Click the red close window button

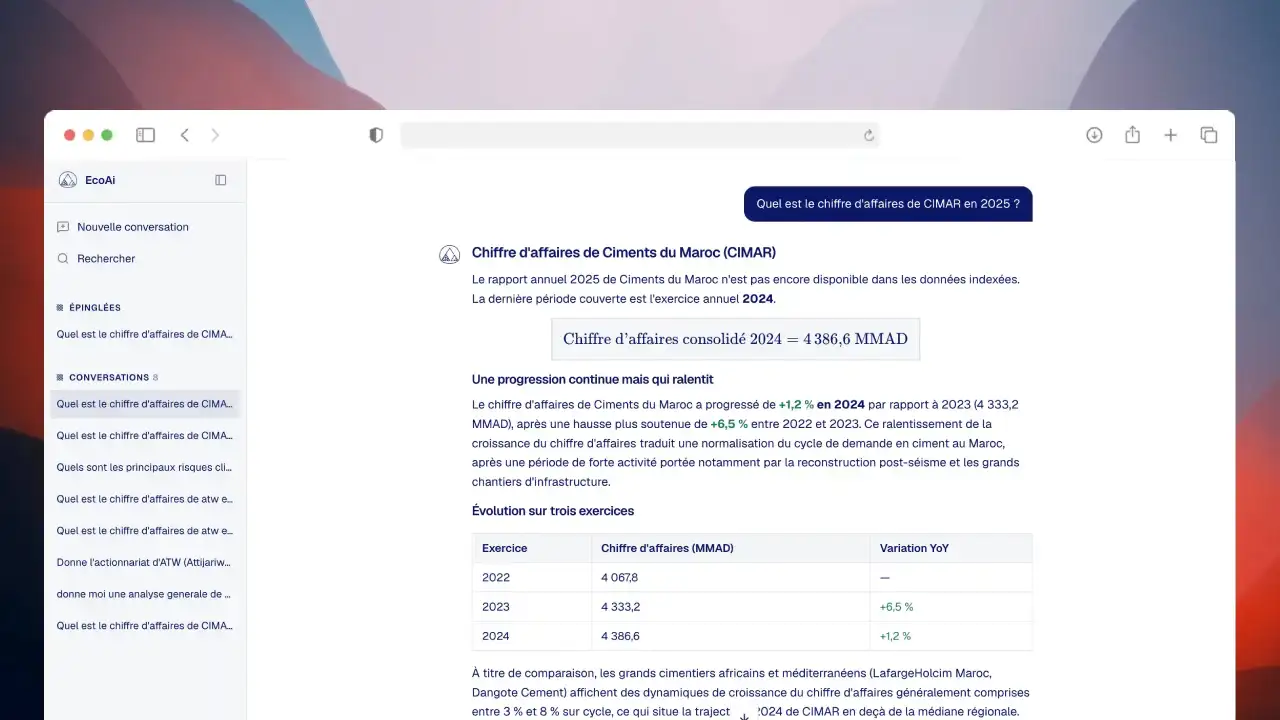click(70, 135)
